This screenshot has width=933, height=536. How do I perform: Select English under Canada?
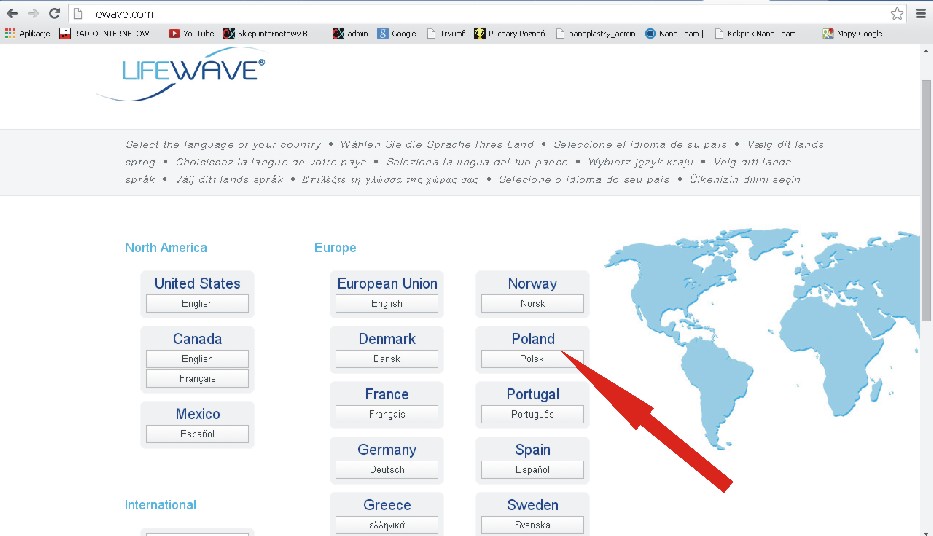tap(197, 359)
